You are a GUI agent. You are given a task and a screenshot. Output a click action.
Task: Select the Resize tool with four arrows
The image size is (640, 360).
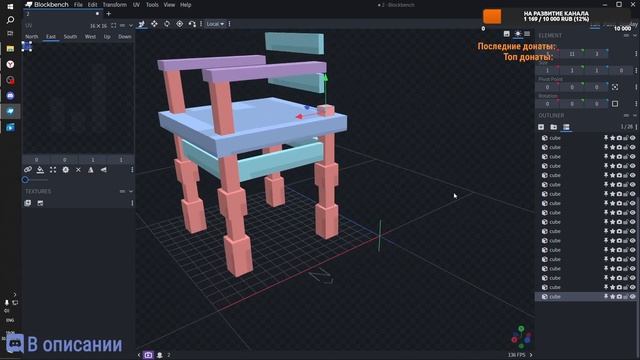(154, 24)
